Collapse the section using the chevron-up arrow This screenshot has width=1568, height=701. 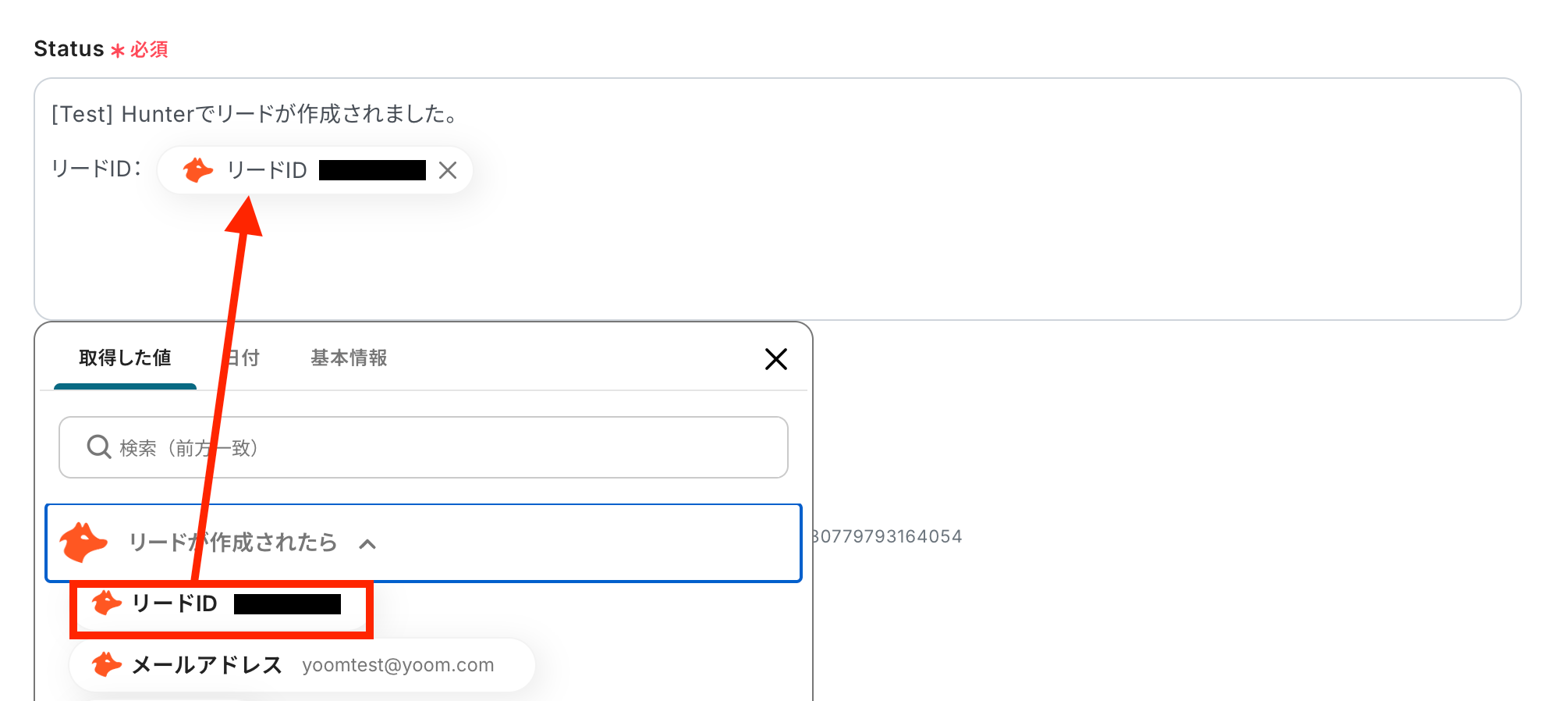click(367, 544)
